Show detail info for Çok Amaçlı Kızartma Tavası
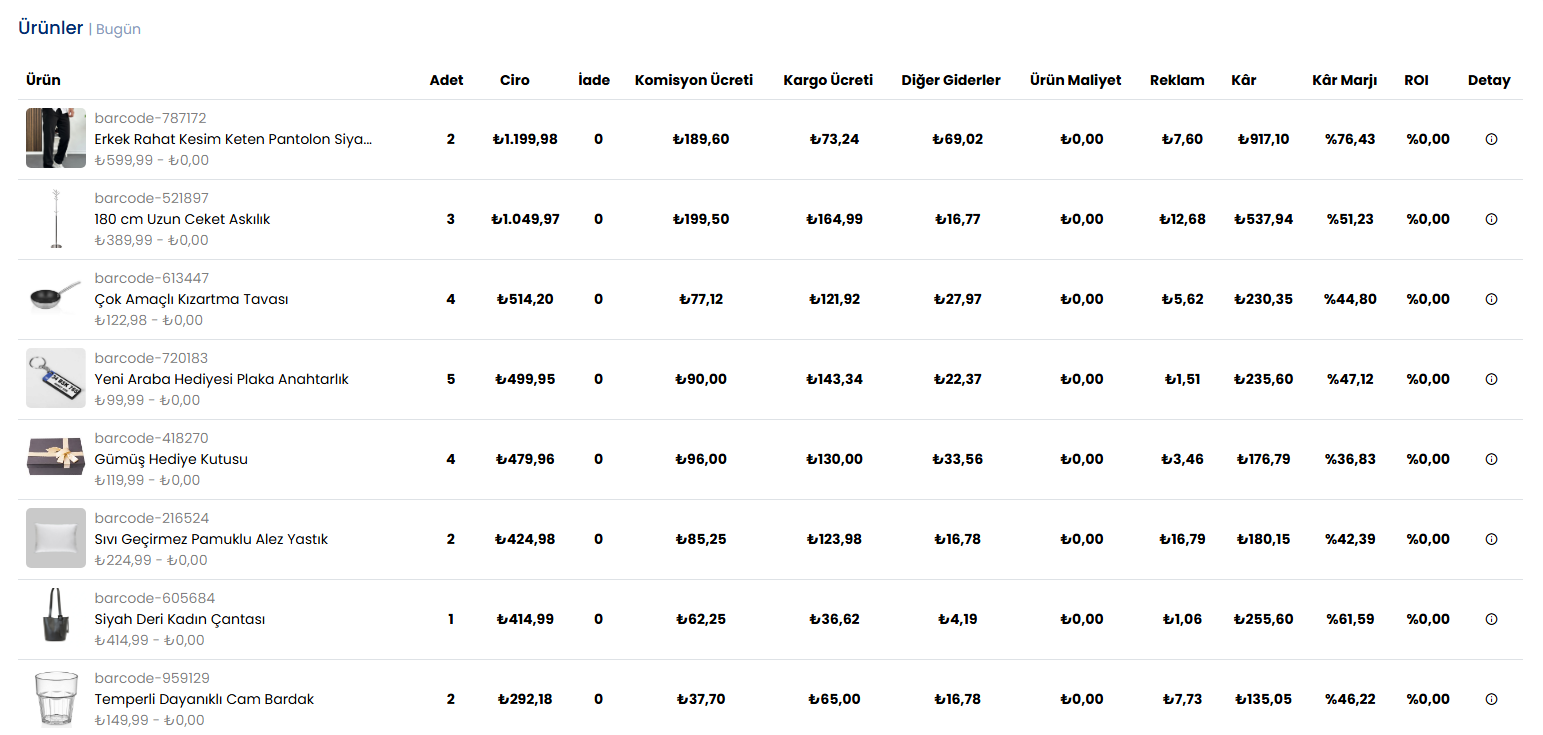The image size is (1543, 735). tap(1491, 299)
